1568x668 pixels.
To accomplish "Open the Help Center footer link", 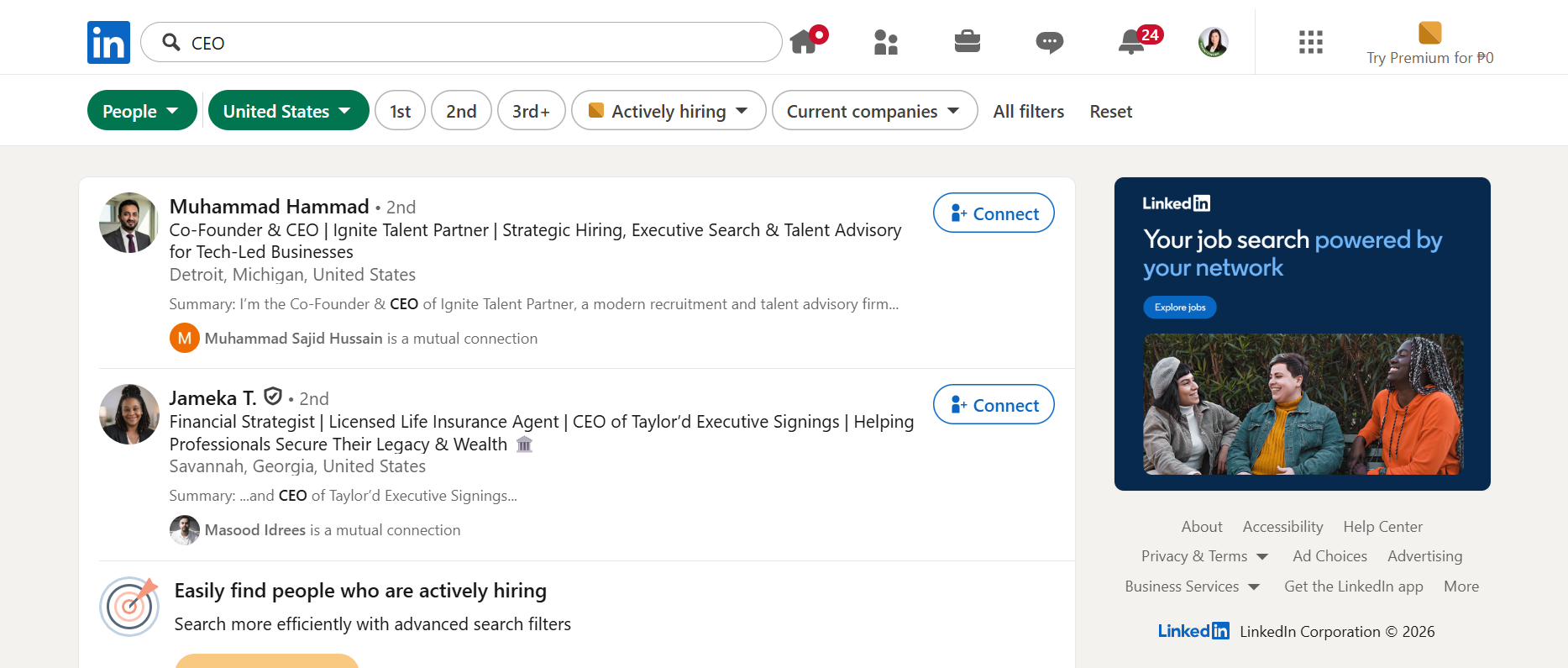I will click(x=1382, y=527).
